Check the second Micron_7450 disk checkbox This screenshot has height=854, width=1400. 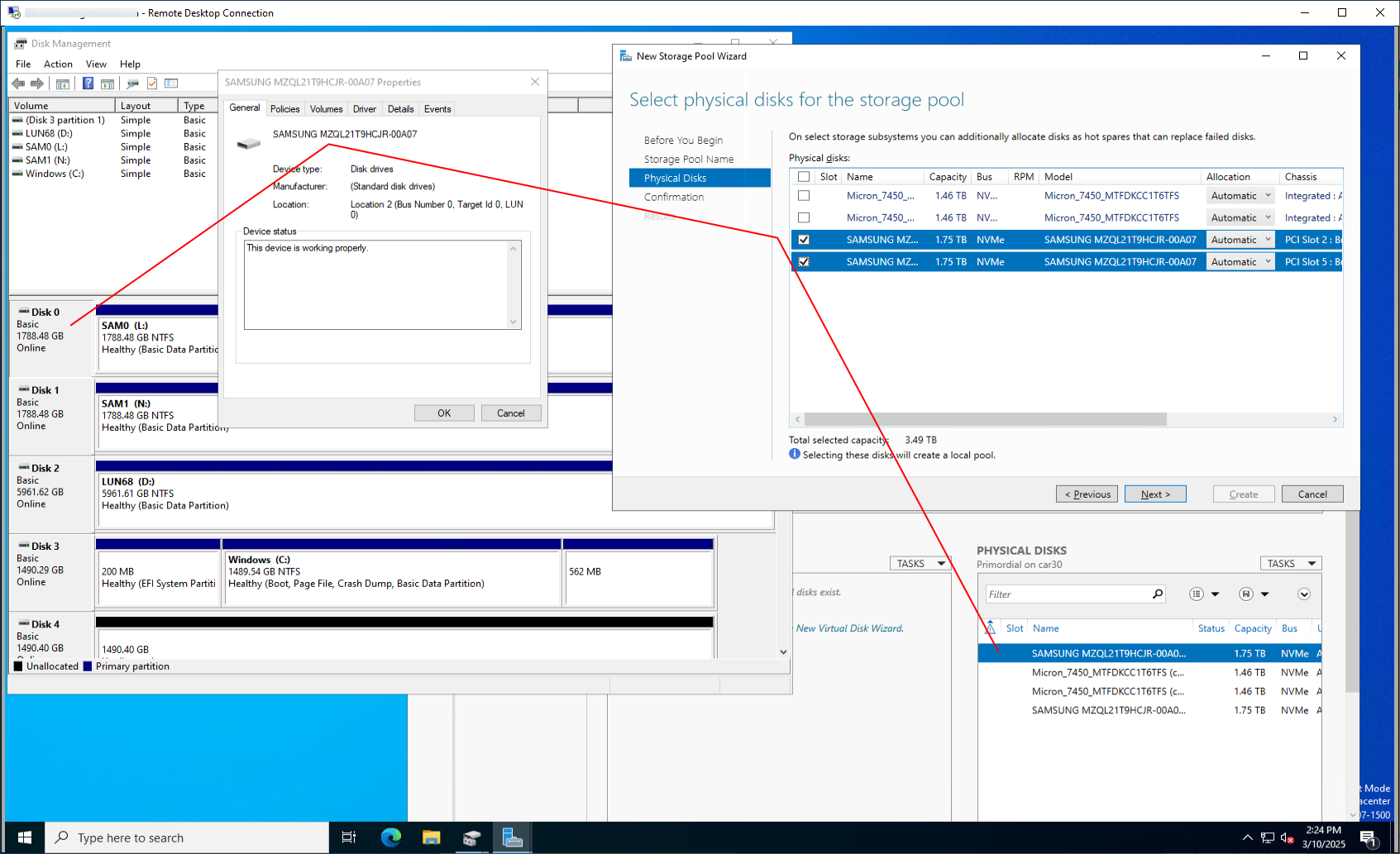pyautogui.click(x=804, y=217)
